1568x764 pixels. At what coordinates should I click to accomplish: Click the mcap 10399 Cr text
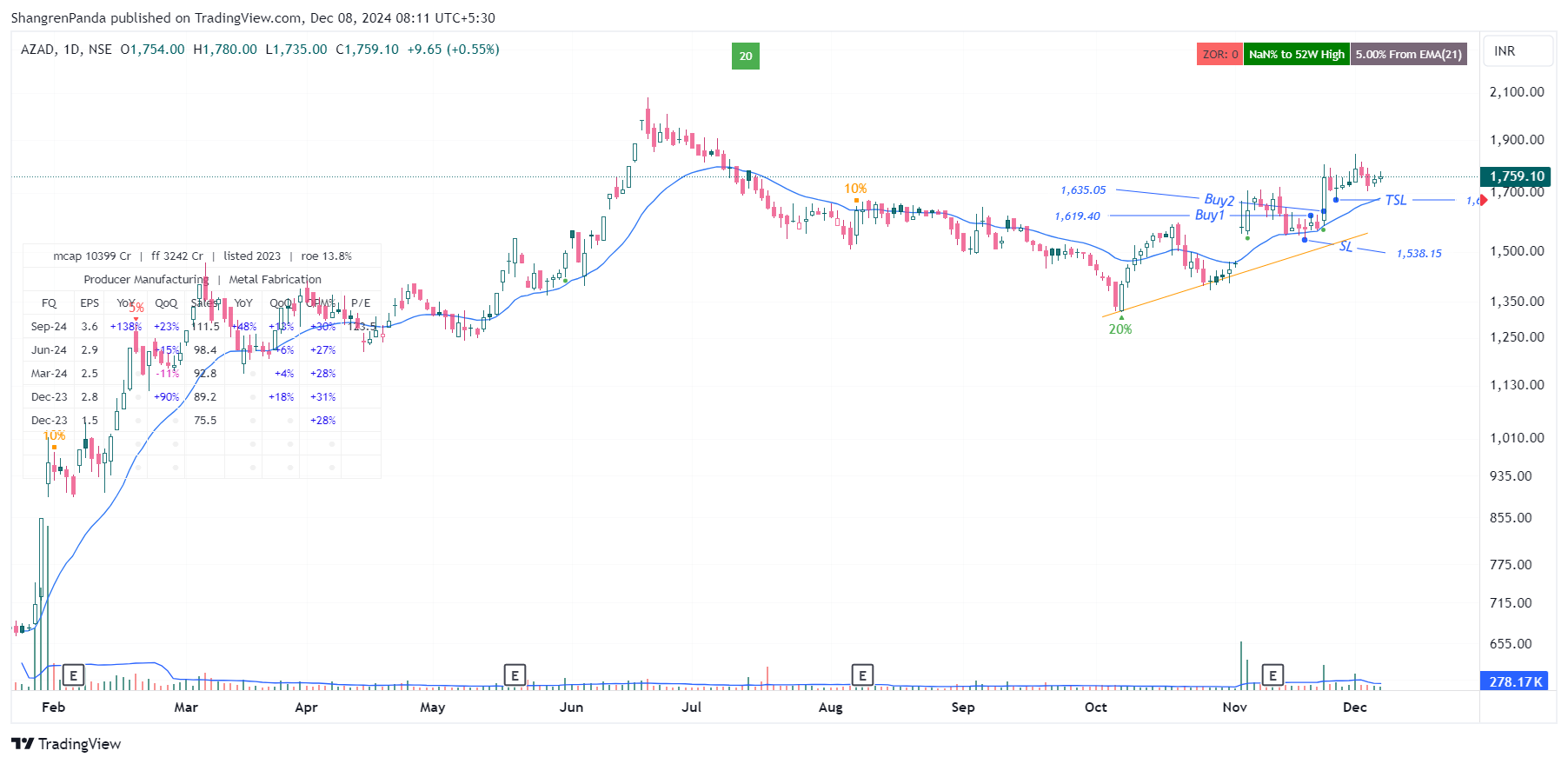(92, 256)
